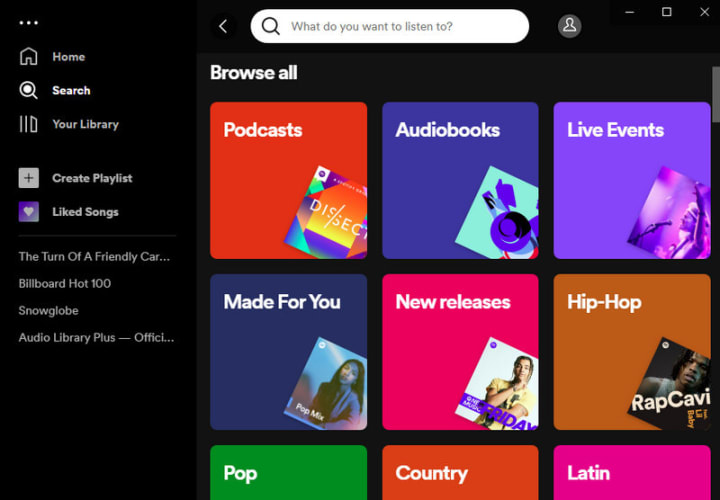Viewport: 720px width, 500px height.
Task: Click the New Music Friday cover art
Action: tap(501, 385)
